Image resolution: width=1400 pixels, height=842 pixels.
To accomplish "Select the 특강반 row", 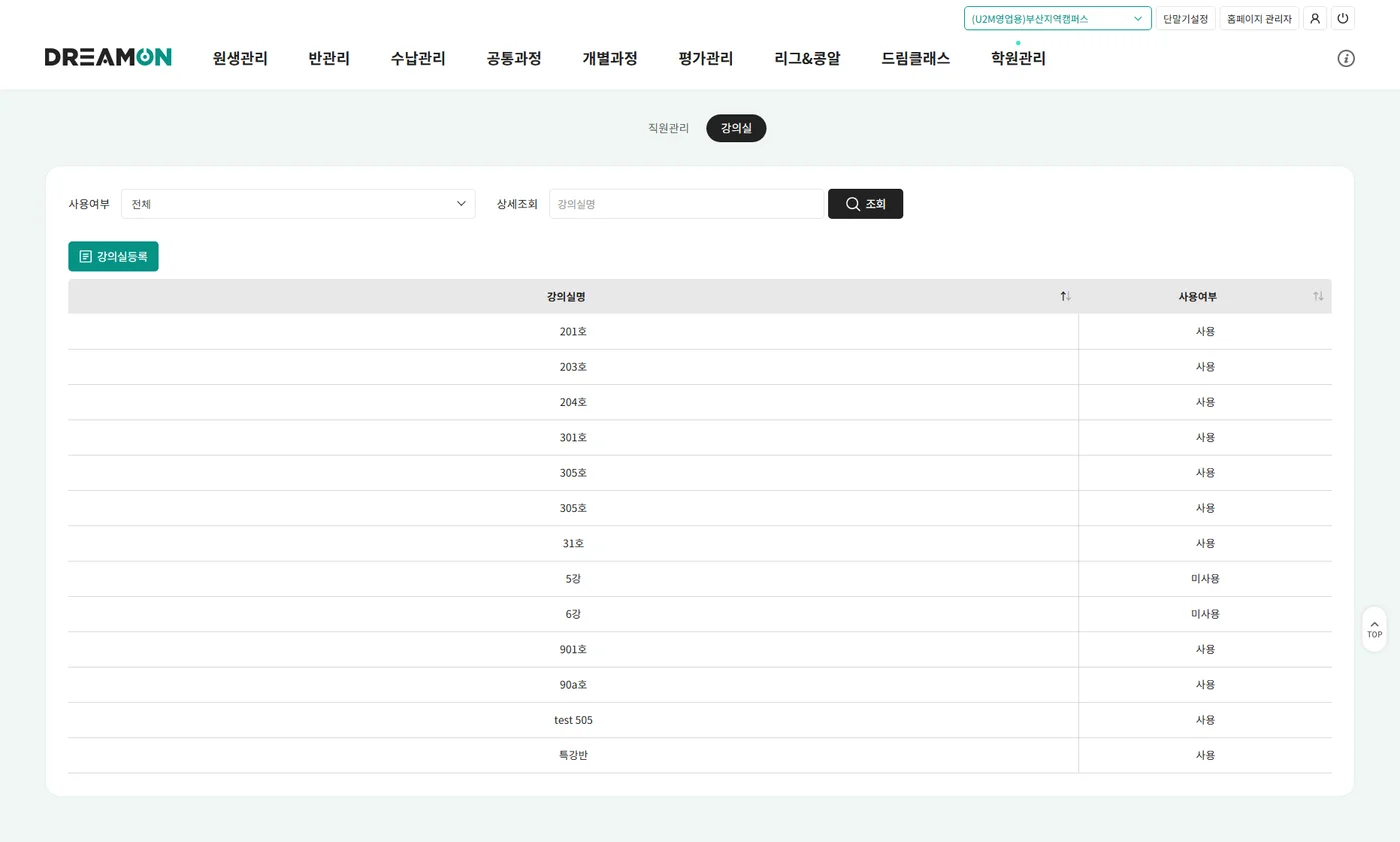I will point(700,756).
